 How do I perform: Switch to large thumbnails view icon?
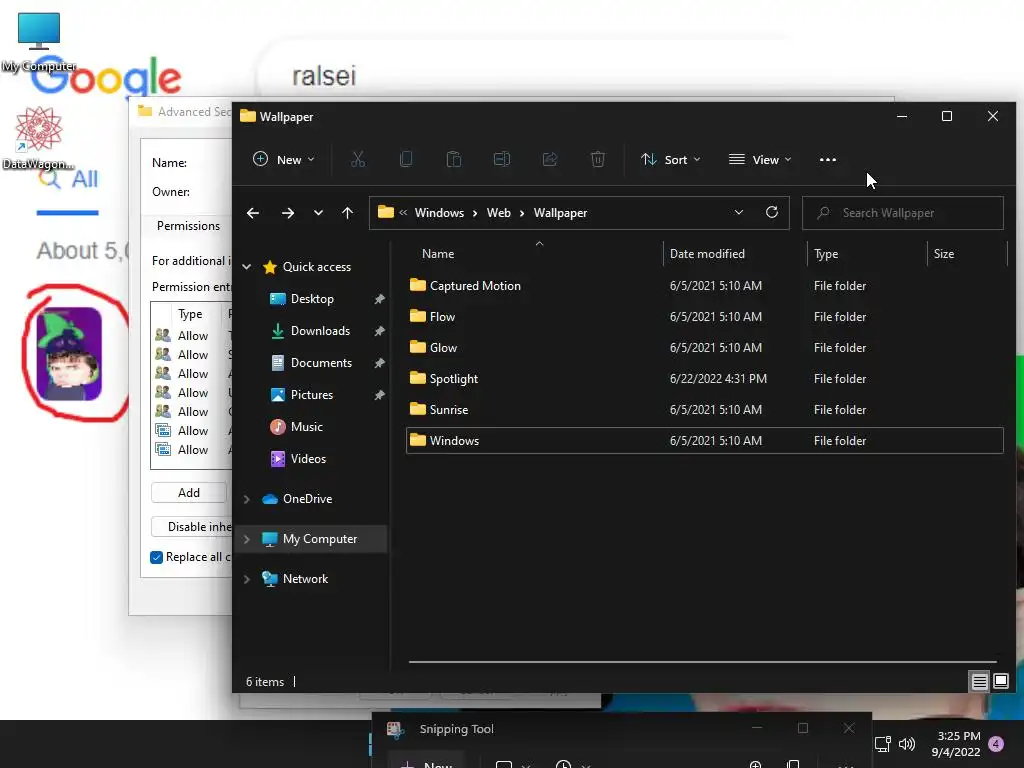[x=1000, y=682]
